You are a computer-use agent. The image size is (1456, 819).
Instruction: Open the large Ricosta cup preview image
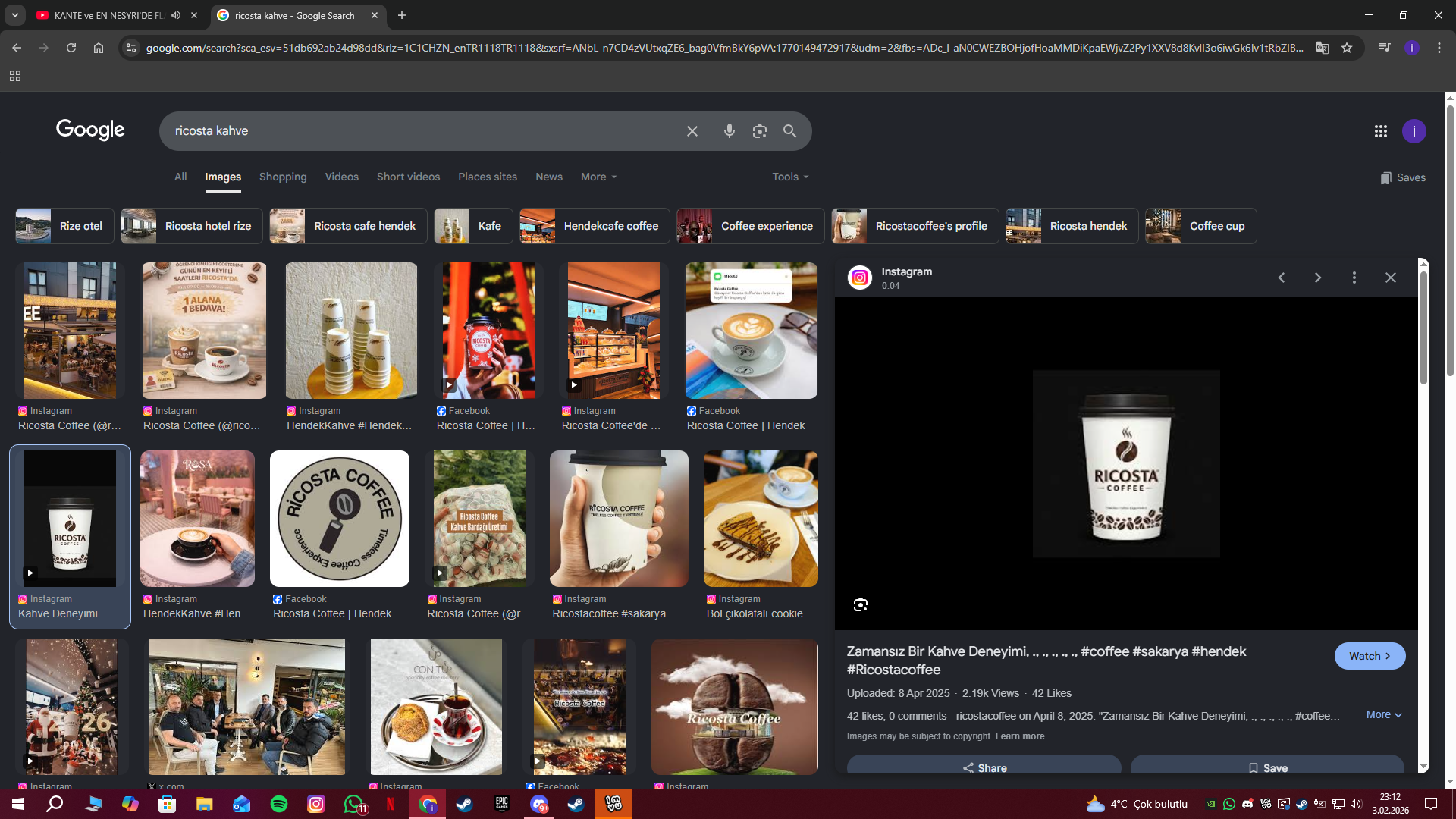[1126, 463]
